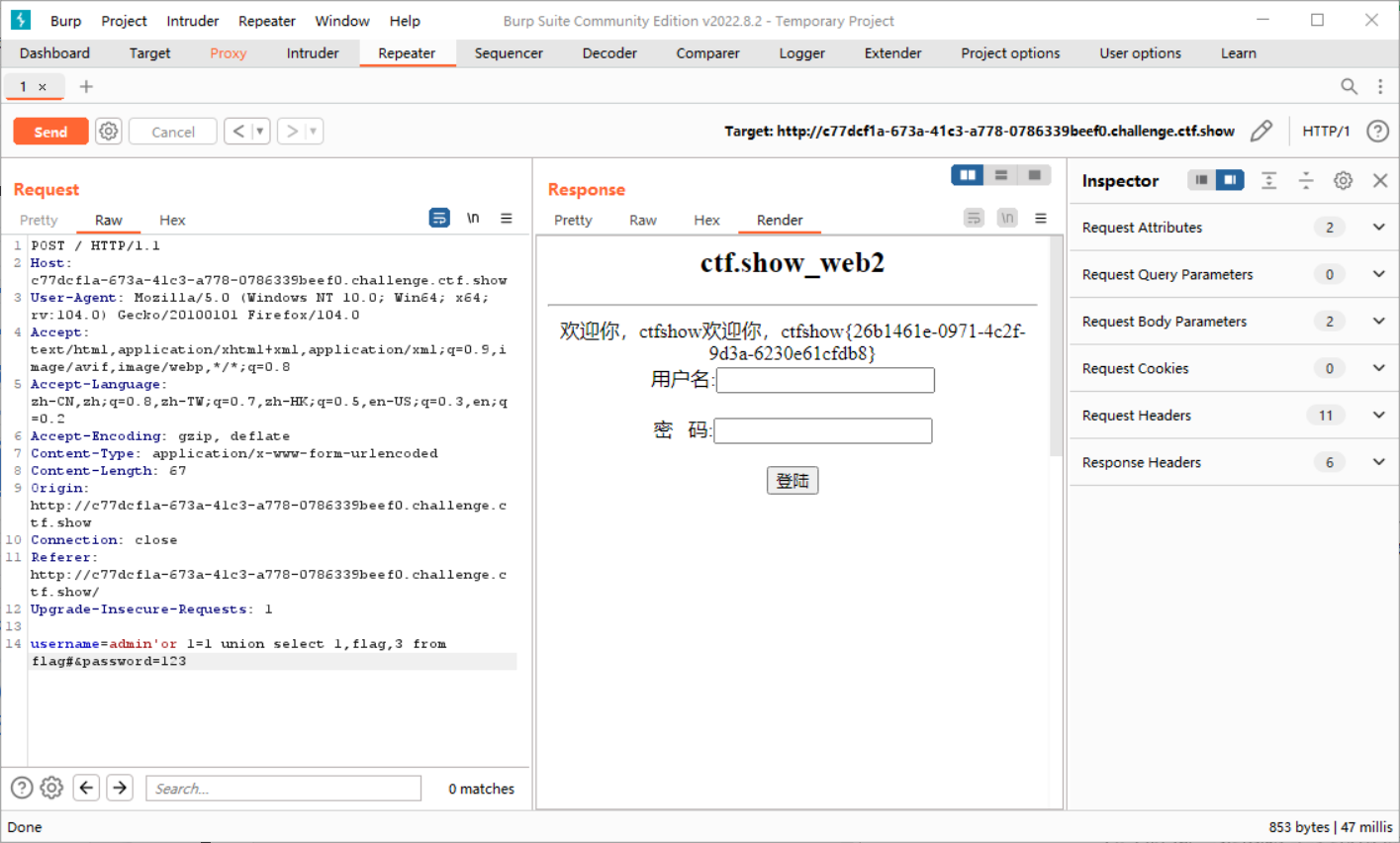Select top-bottom layout view

click(x=1001, y=175)
